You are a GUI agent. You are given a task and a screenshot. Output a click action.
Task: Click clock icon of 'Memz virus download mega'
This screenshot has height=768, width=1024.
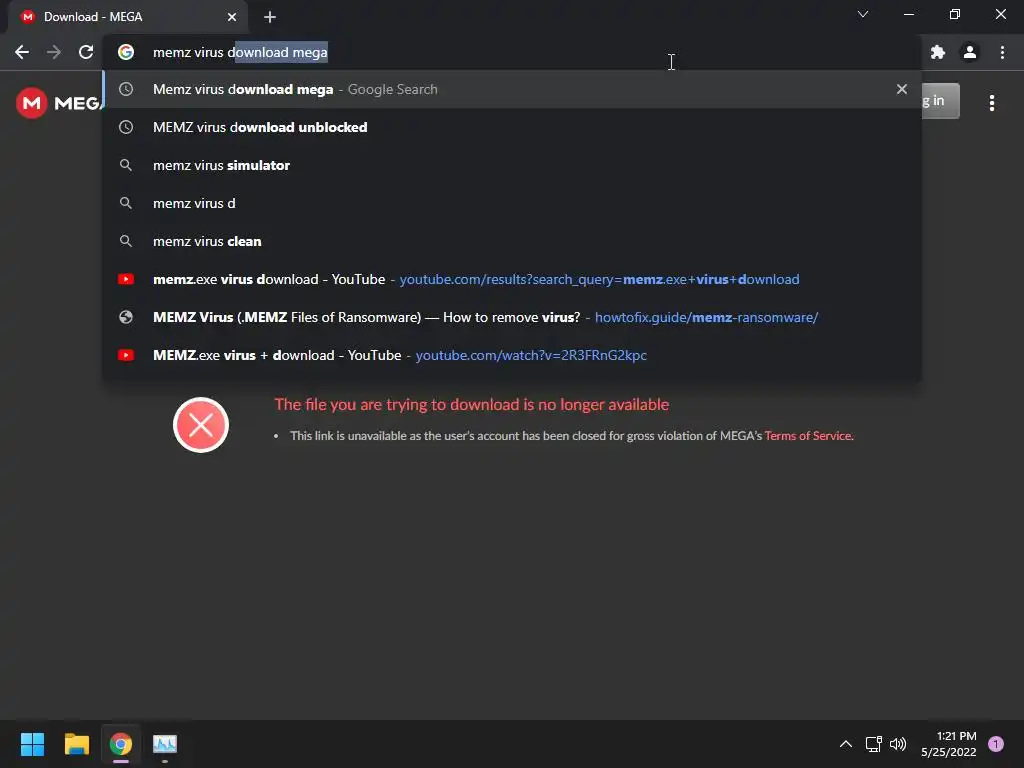[x=126, y=89]
